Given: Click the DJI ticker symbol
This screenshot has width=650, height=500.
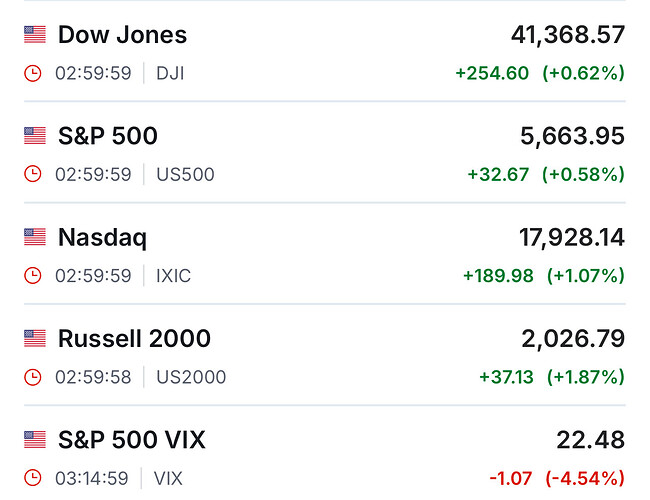Looking at the screenshot, I should (170, 73).
